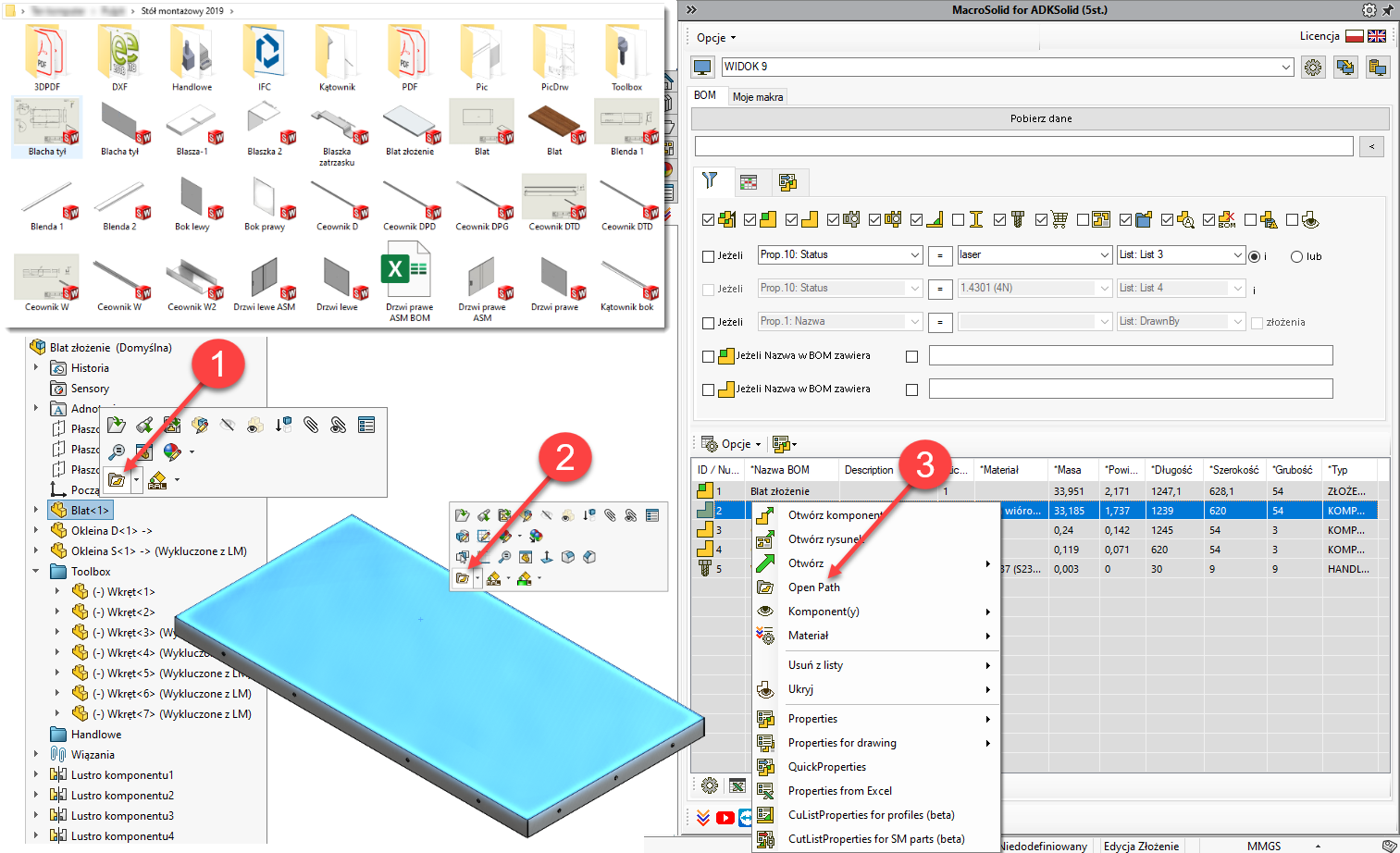This screenshot has height=853, width=1400.
Task: Click the Licencja link
Action: pos(1319,36)
